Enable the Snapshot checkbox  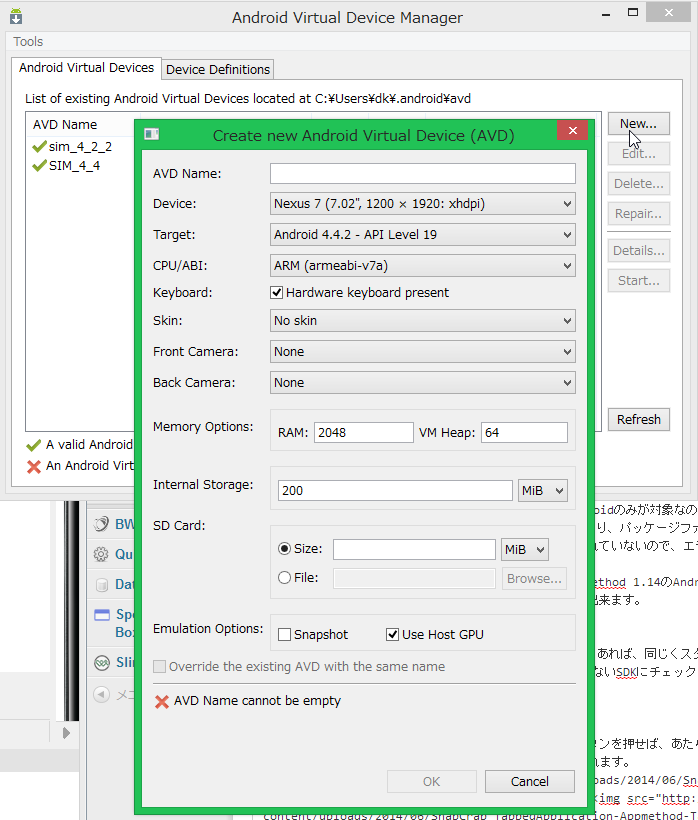click(285, 635)
